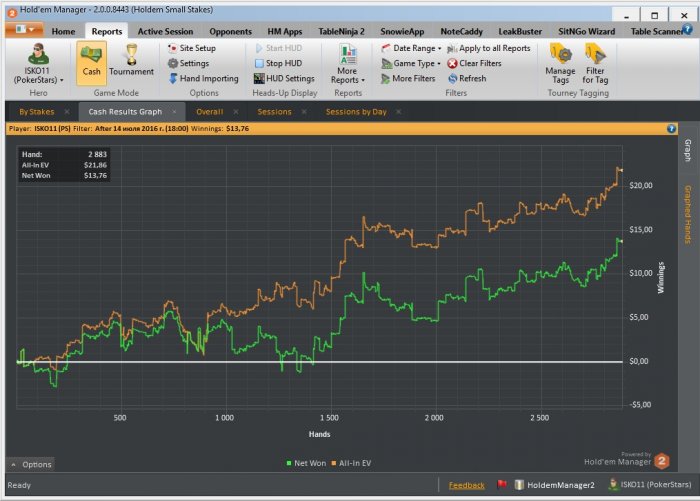Click the Feedback link
The width and height of the screenshot is (700, 501).
tap(467, 485)
